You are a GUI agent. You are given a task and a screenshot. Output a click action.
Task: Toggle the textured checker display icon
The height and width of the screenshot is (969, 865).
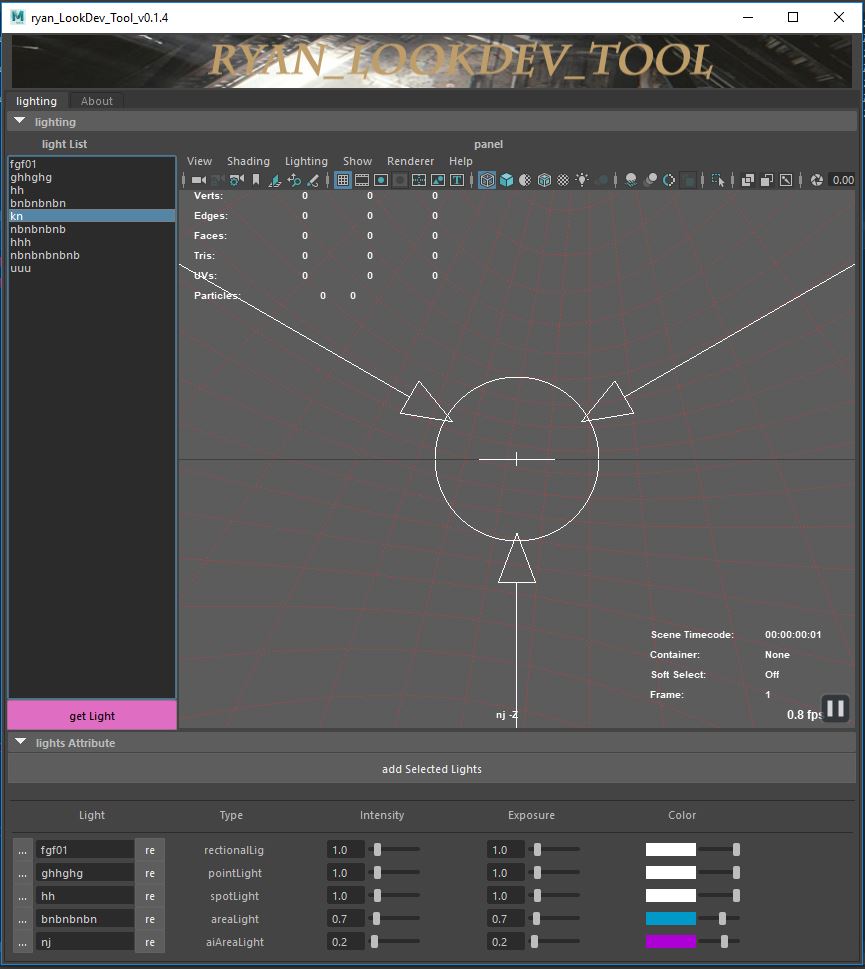[x=563, y=180]
